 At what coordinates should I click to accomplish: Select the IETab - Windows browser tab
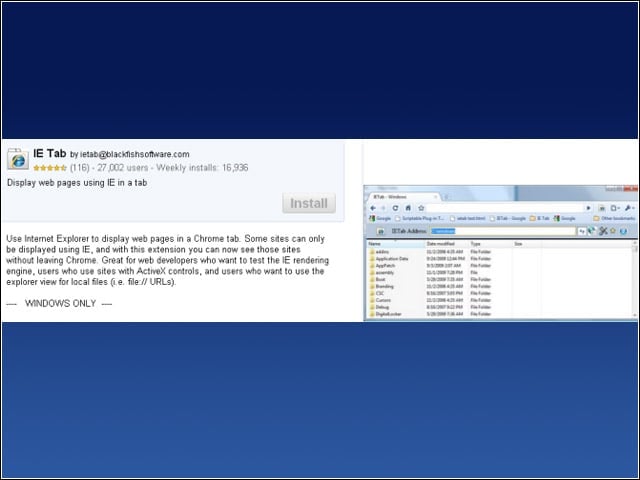402,197
